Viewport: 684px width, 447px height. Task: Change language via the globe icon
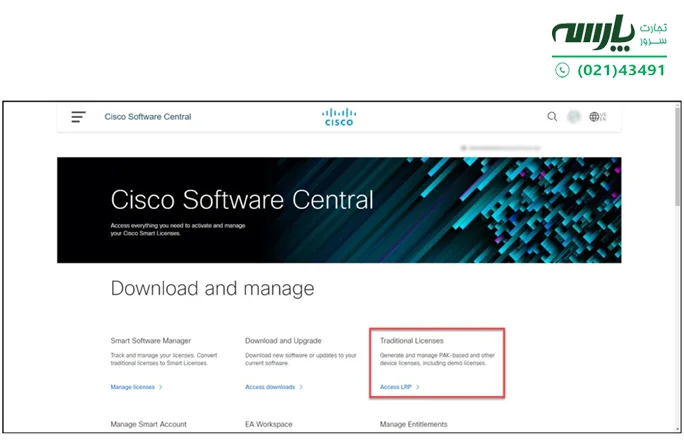[x=595, y=117]
